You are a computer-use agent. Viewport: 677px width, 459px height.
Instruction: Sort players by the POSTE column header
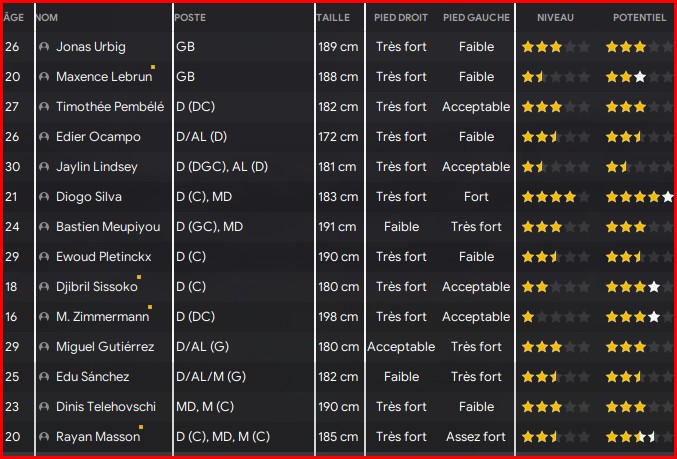(190, 18)
